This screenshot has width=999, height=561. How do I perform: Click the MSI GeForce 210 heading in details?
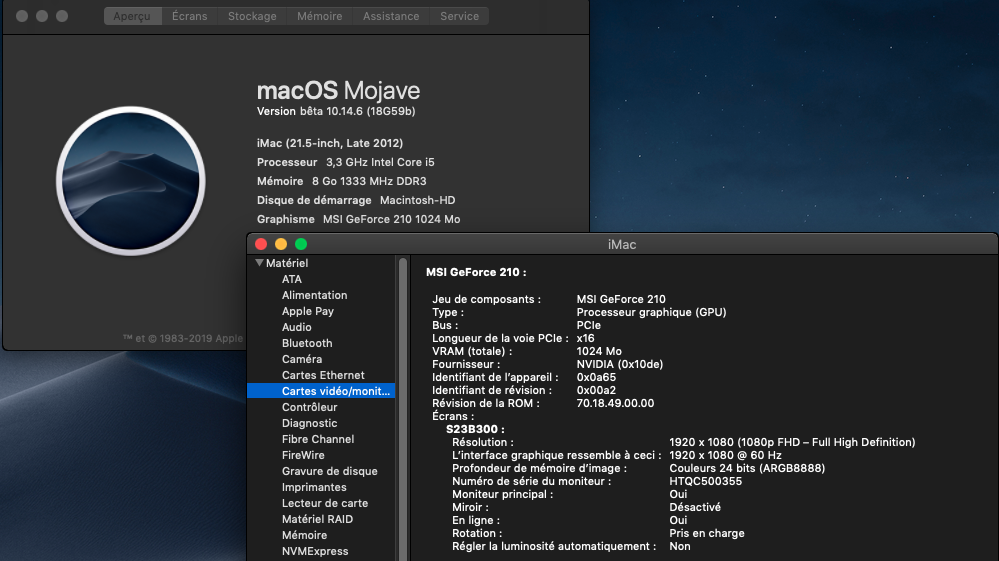pos(476,272)
